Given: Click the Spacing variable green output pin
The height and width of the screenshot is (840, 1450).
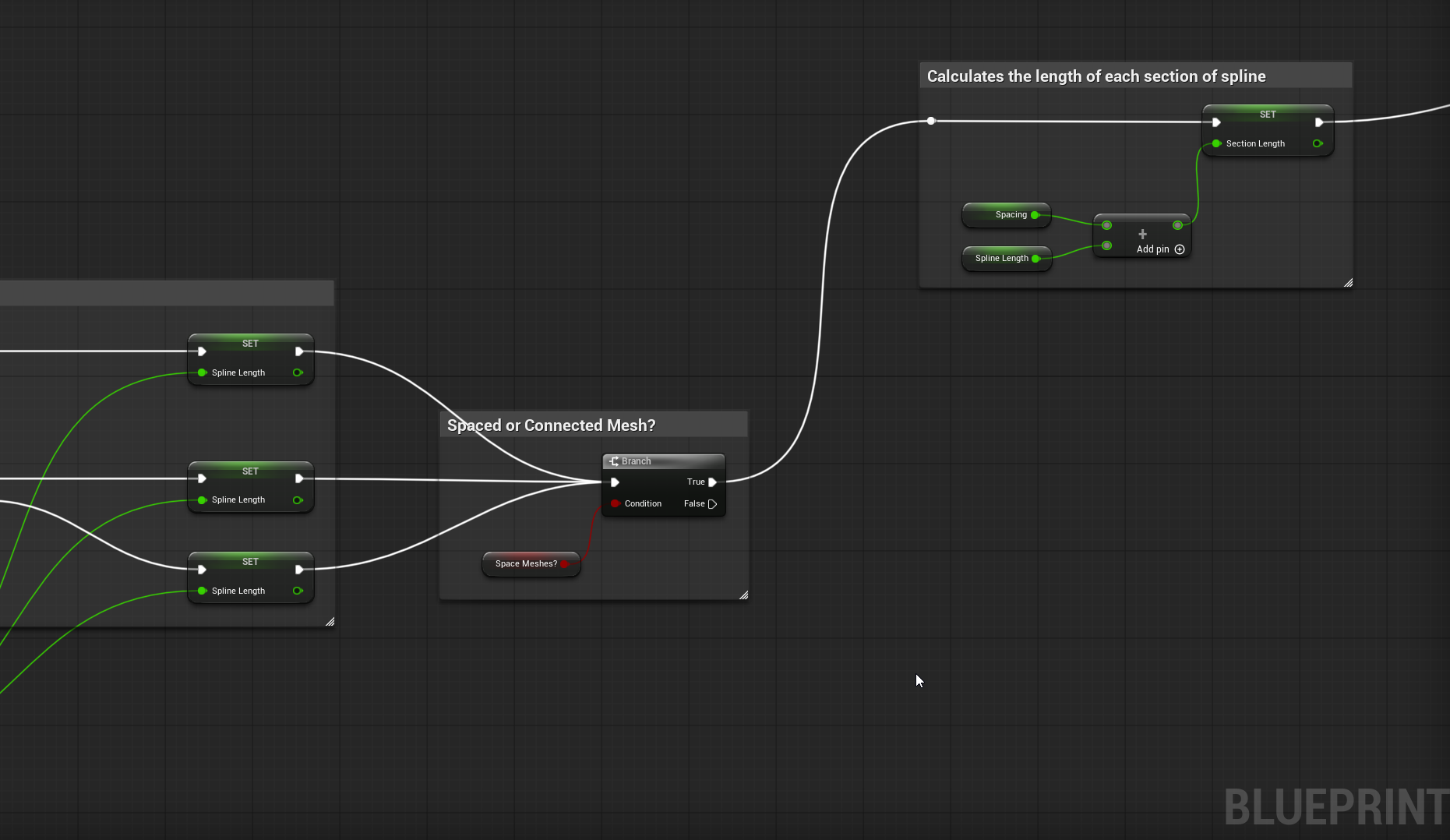Looking at the screenshot, I should tap(1035, 215).
